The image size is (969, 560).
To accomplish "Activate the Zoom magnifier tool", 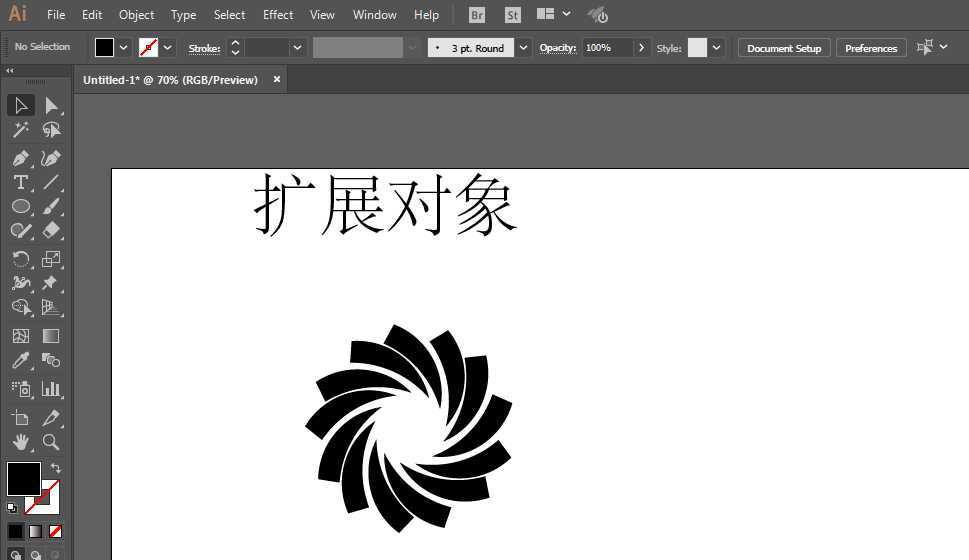I will click(51, 441).
